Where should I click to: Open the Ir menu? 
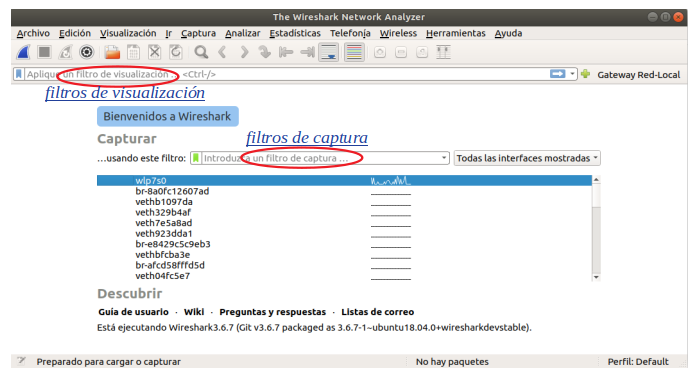point(169,33)
